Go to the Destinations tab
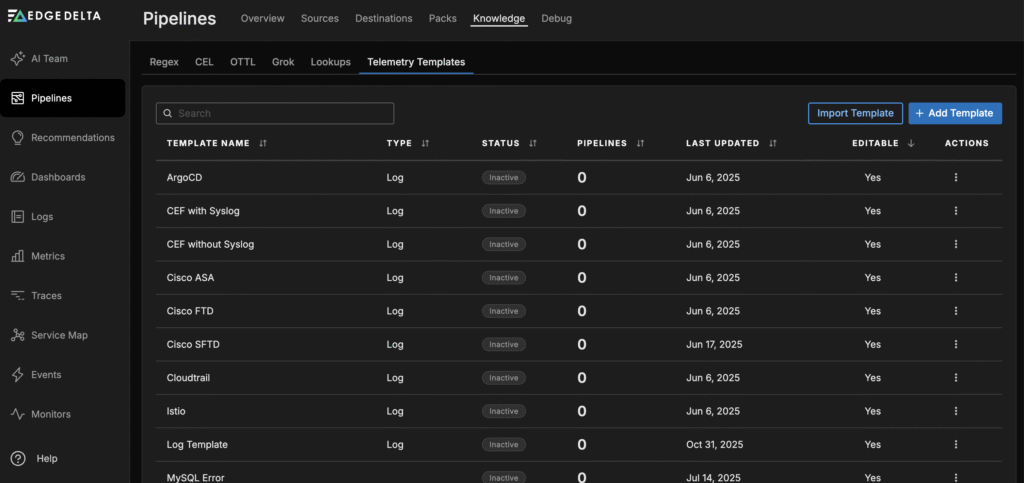The width and height of the screenshot is (1024, 483). pyautogui.click(x=384, y=18)
